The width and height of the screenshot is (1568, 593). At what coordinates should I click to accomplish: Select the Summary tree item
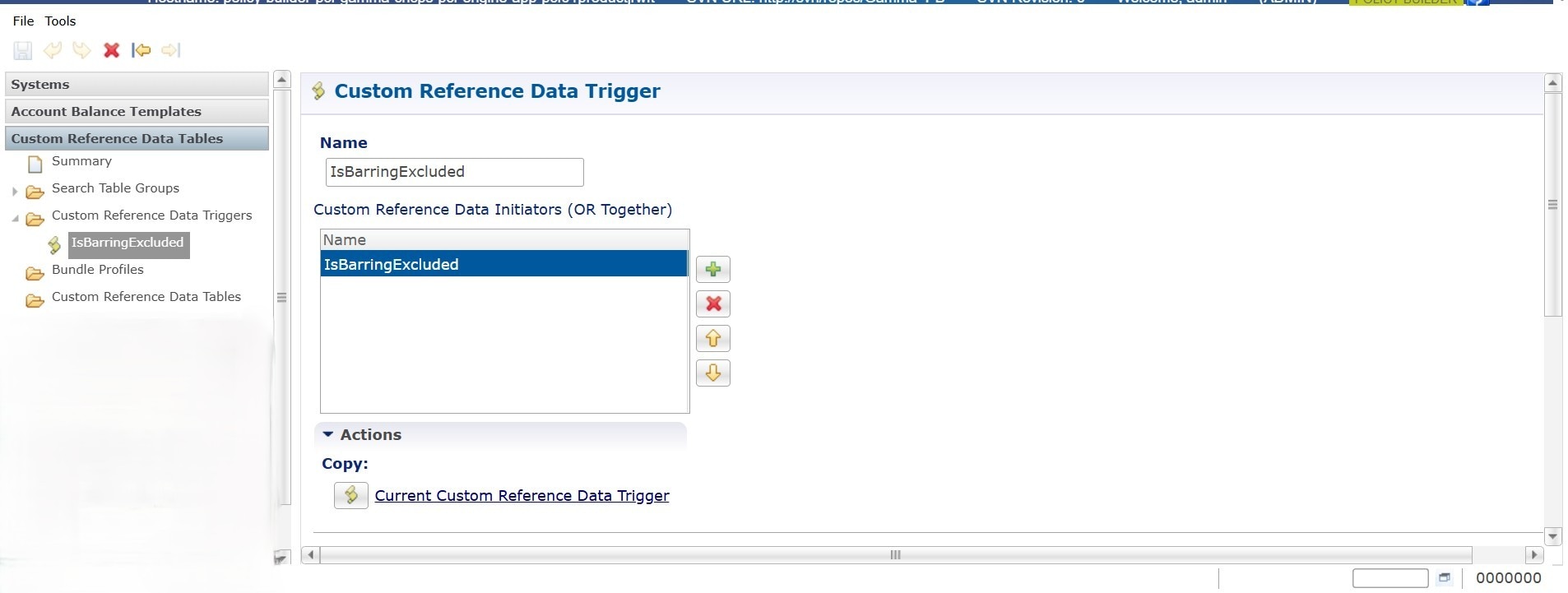pos(81,161)
